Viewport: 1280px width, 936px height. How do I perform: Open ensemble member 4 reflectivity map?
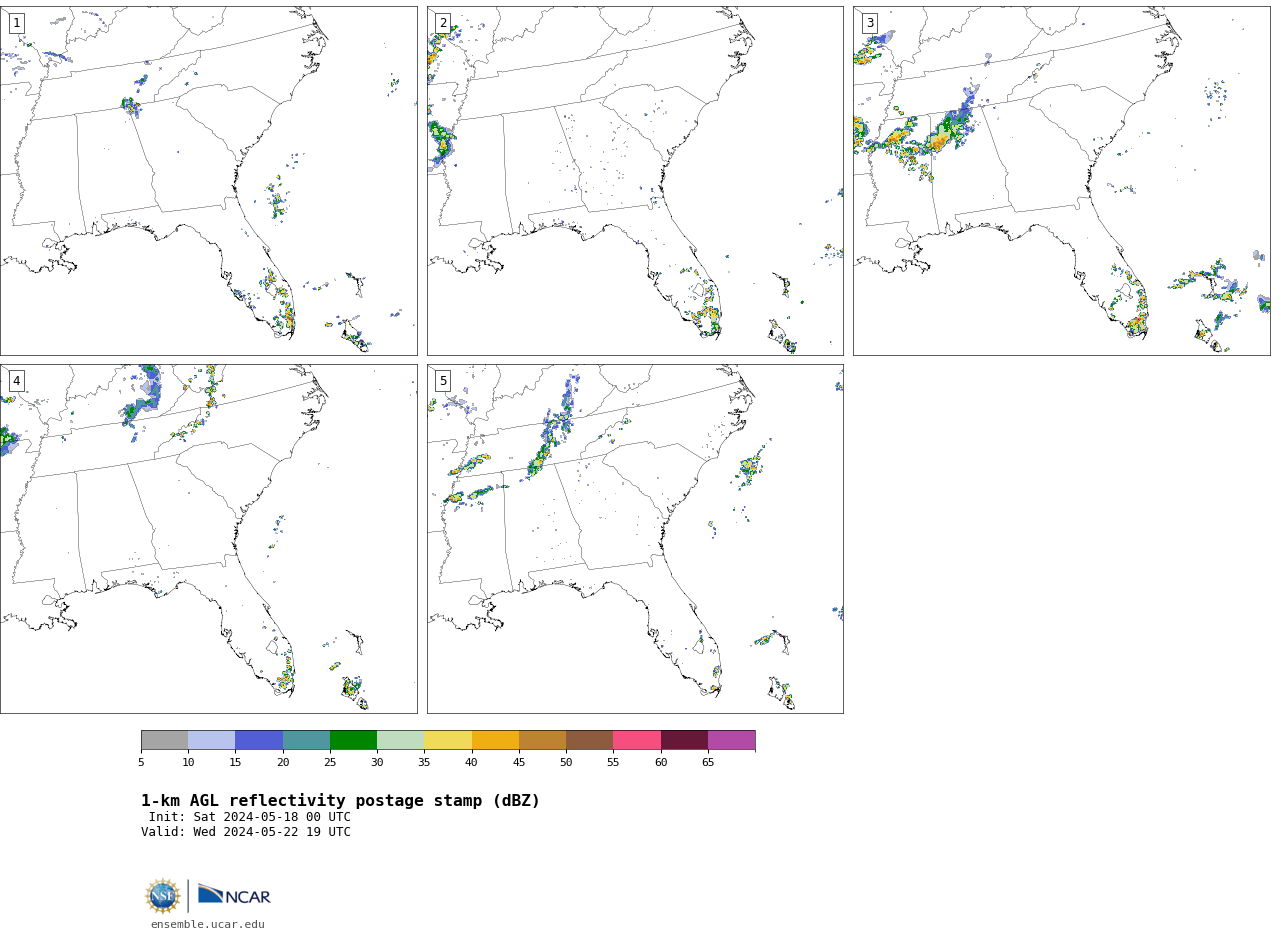coord(208,539)
